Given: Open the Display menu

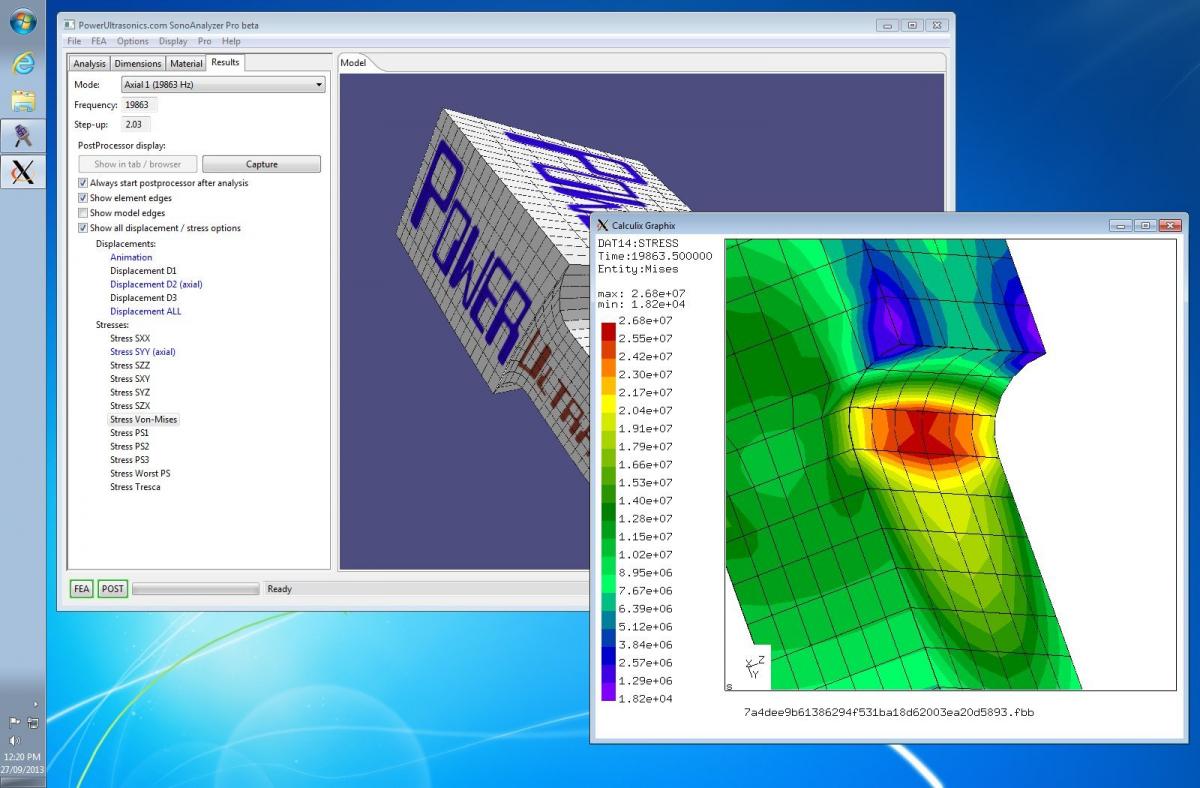Looking at the screenshot, I should click(x=173, y=41).
